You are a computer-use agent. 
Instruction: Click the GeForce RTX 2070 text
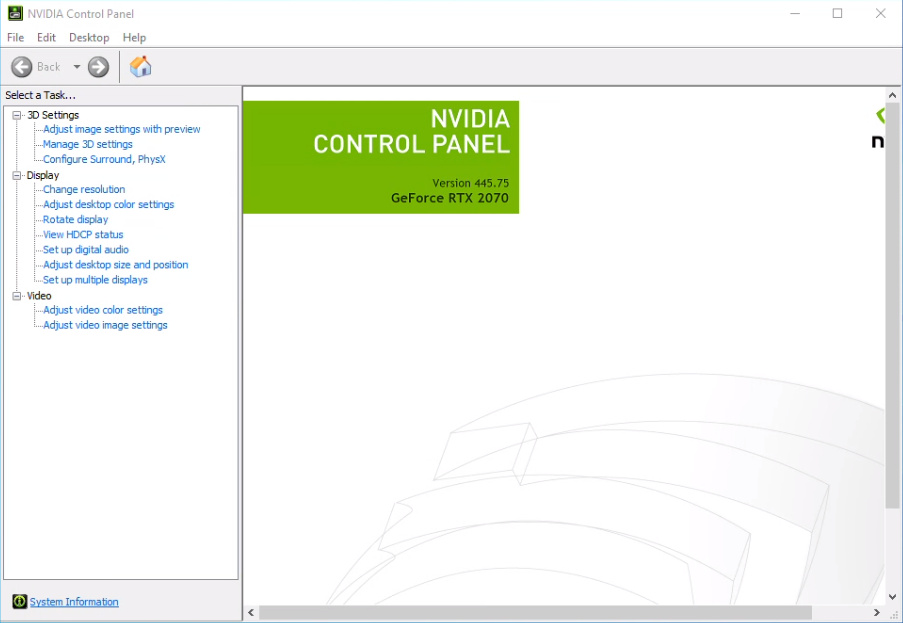450,198
